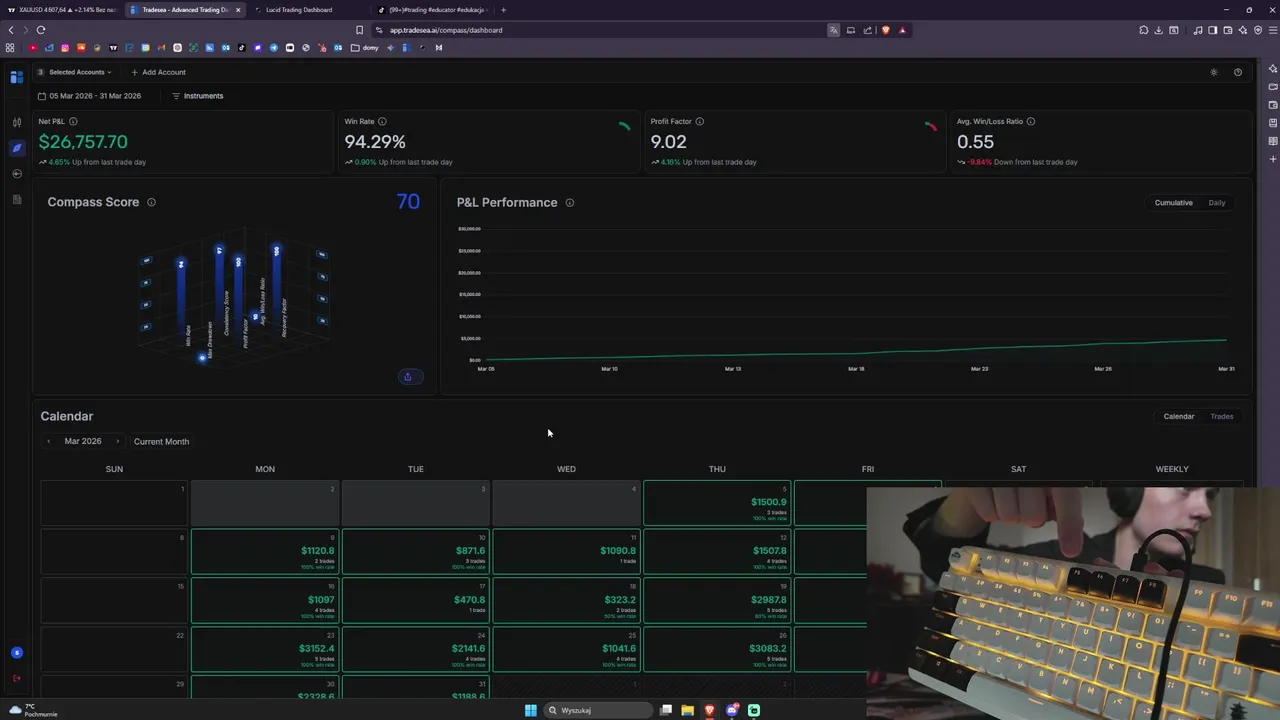
Task: Click the Current Month button
Action: [161, 441]
